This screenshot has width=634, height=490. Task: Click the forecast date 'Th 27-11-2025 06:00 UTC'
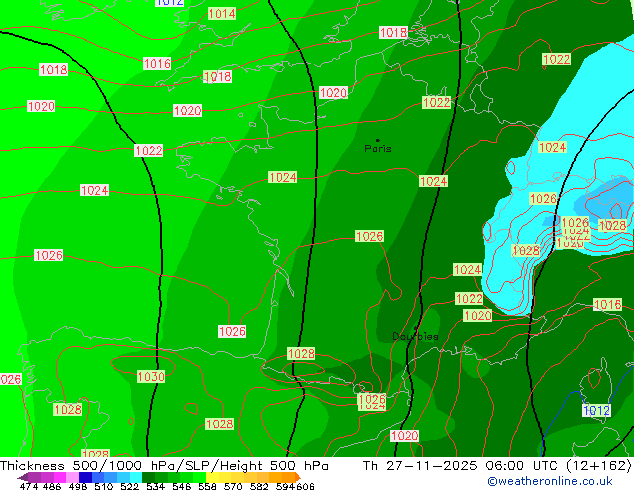pyautogui.click(x=460, y=466)
